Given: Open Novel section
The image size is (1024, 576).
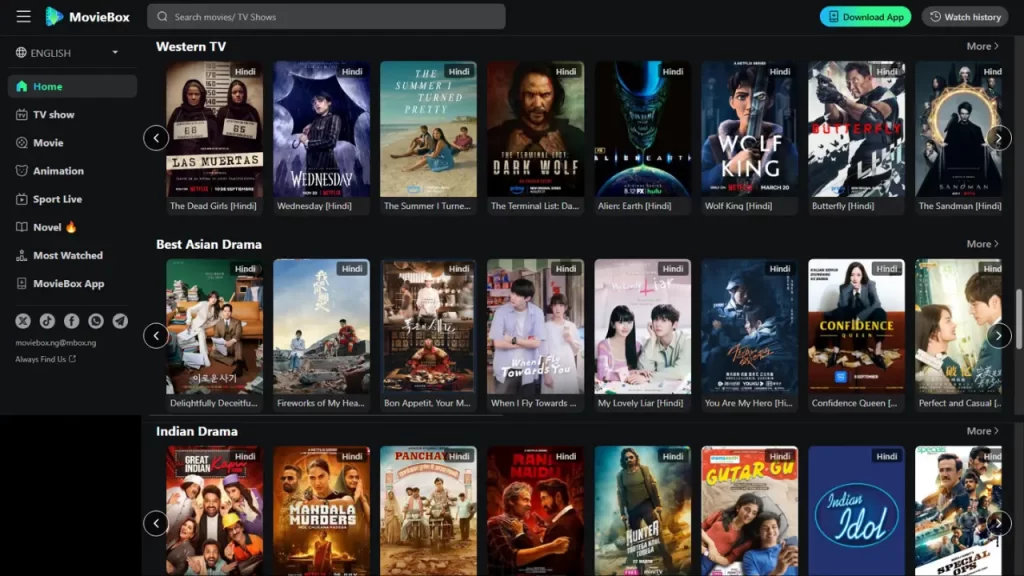Looking at the screenshot, I should [72, 227].
